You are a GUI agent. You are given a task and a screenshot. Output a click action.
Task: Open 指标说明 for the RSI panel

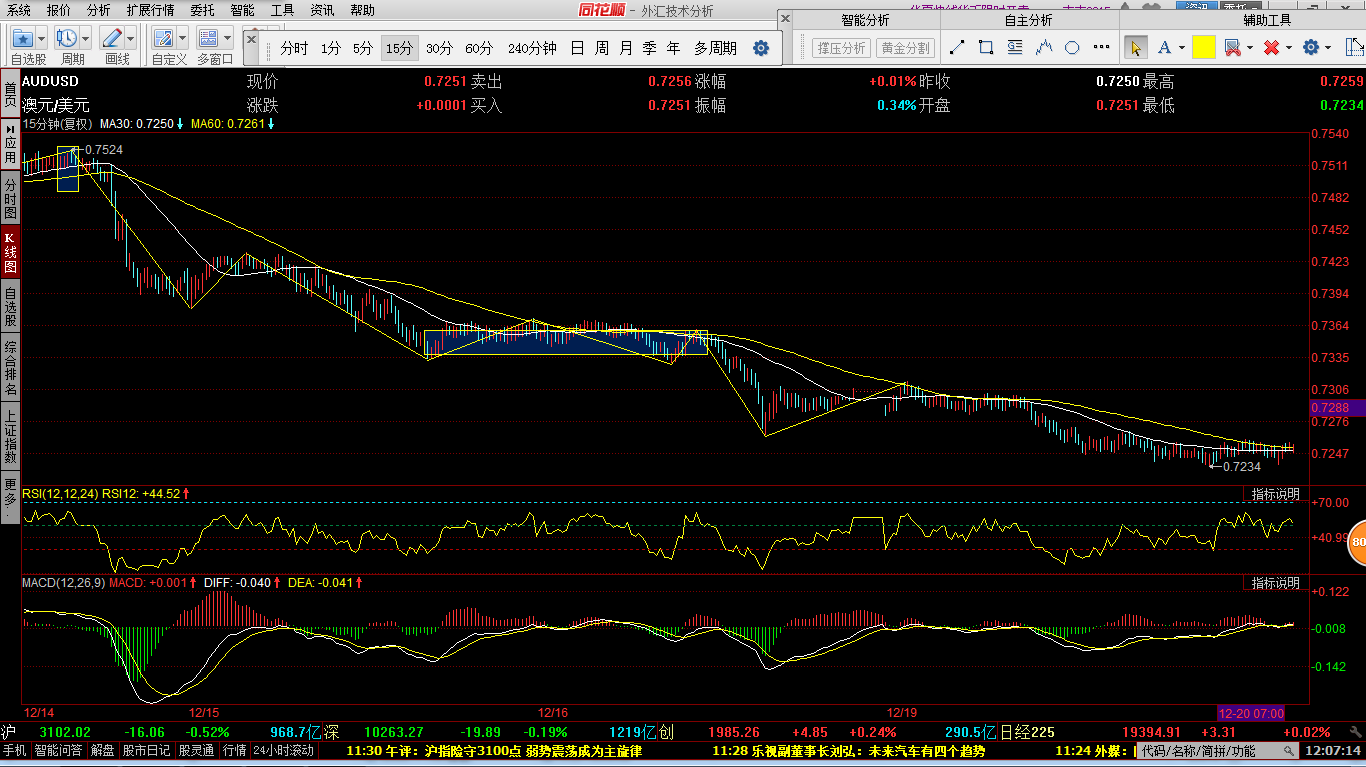1276,494
